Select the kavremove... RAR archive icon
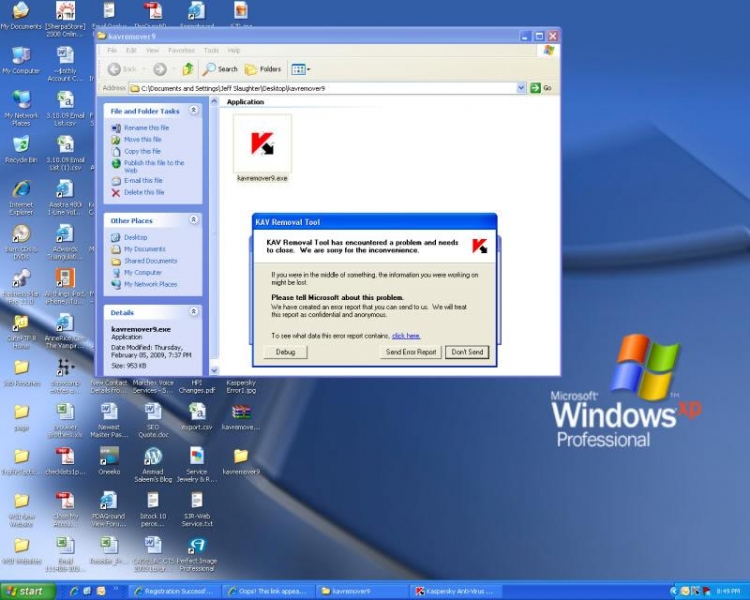 tap(241, 417)
